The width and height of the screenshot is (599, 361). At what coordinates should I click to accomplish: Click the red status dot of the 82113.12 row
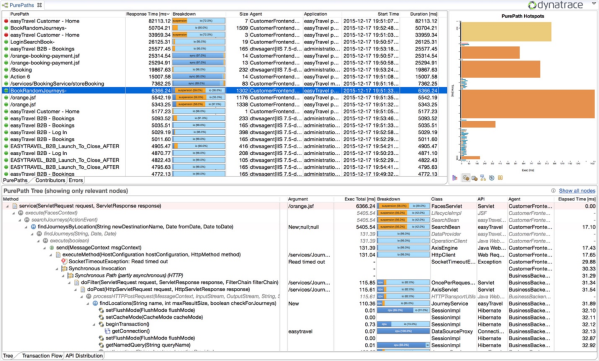[6, 21]
